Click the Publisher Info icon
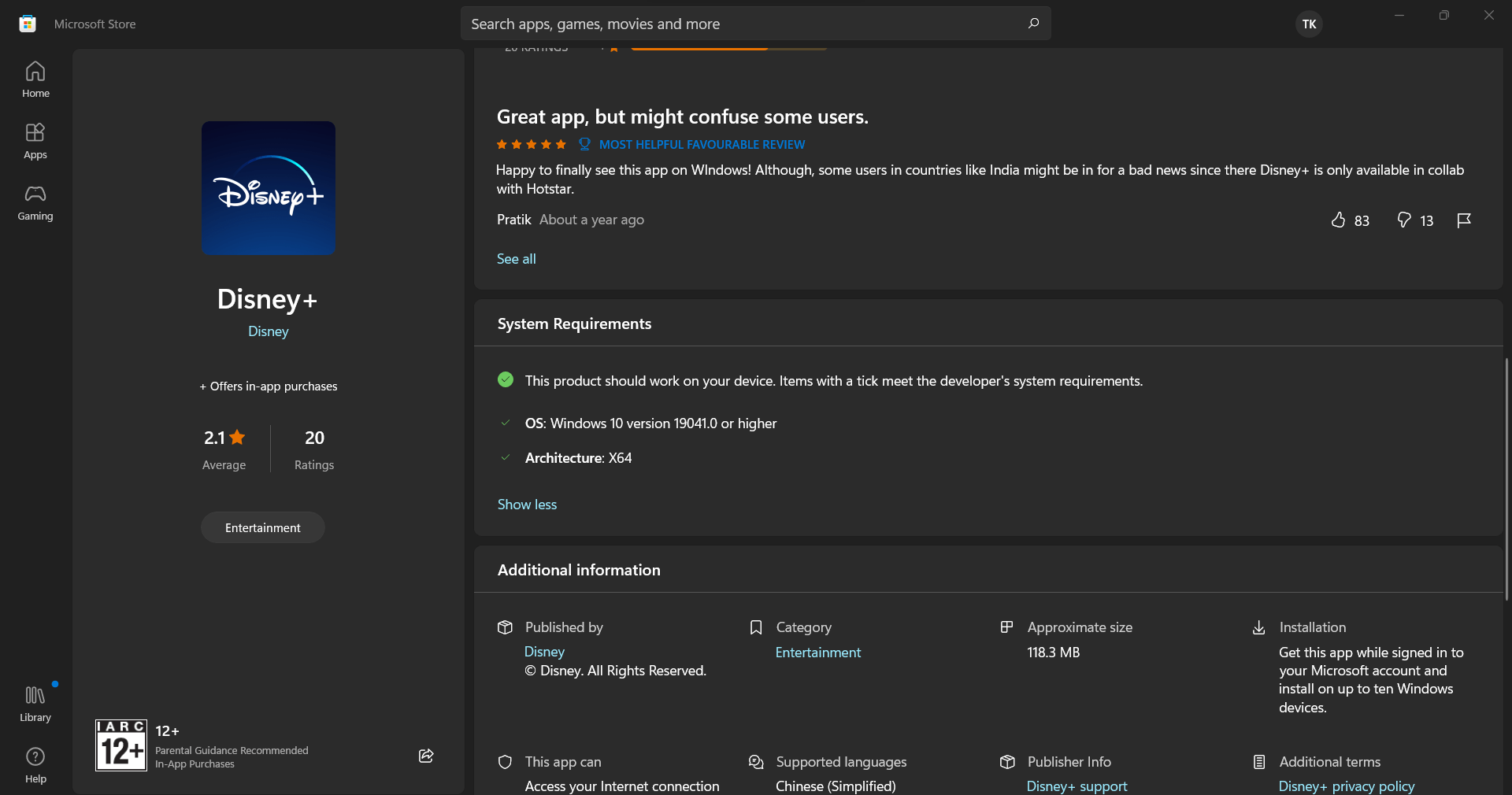1512x795 pixels. 1007,762
